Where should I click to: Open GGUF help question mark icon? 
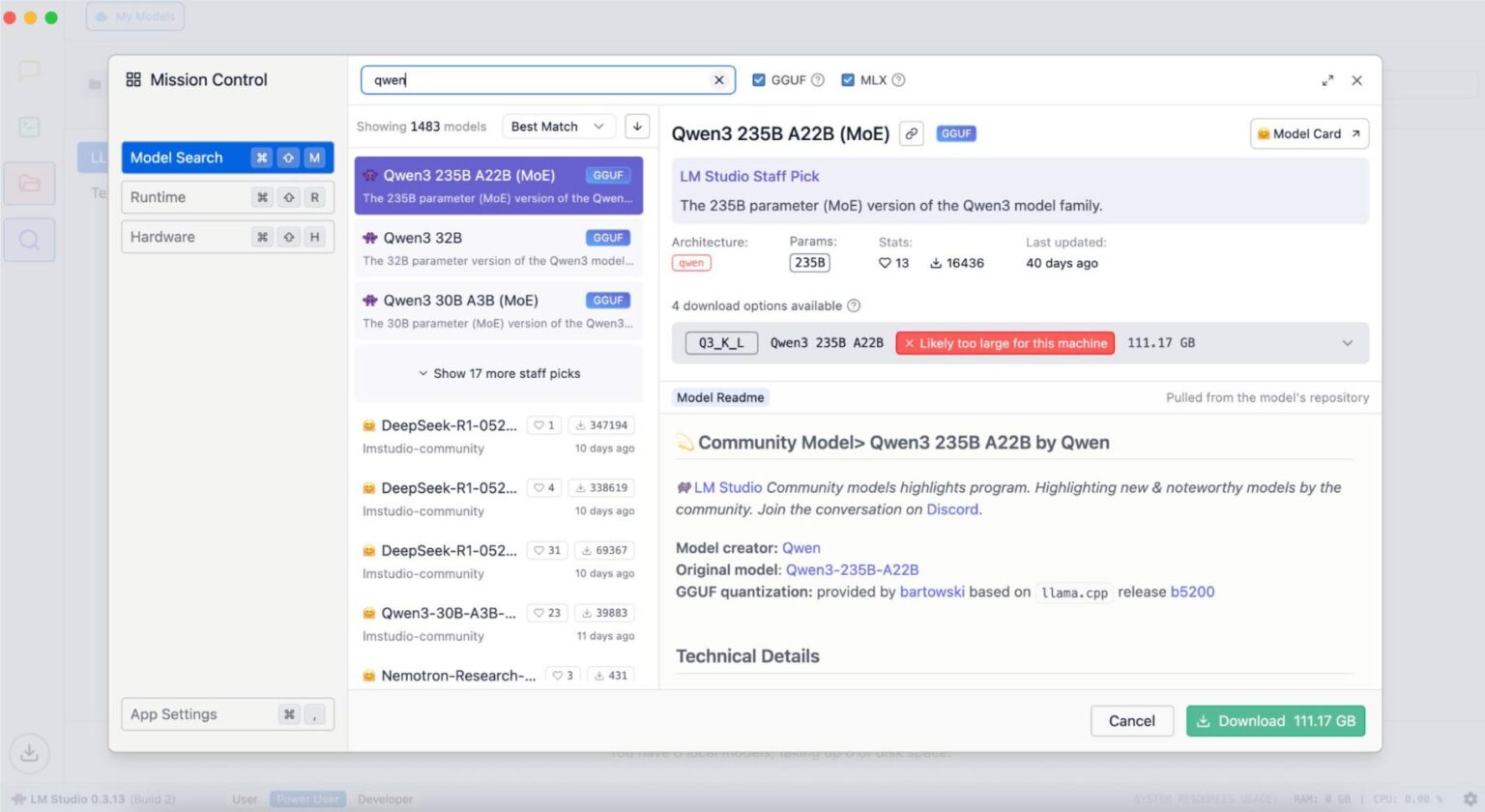click(x=818, y=80)
